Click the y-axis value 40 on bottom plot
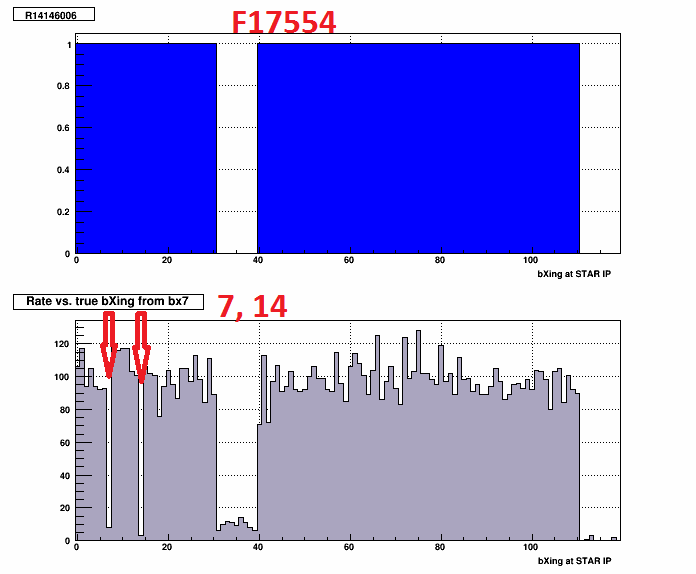 click(x=65, y=475)
